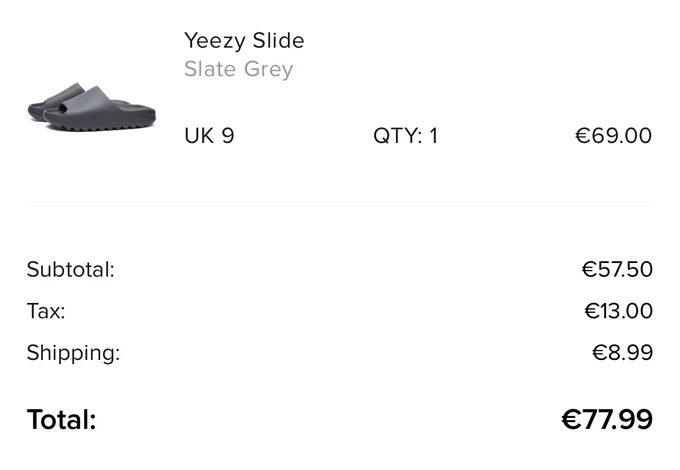Click the UK 9 size label
Viewport: 680px width, 470px height.
tap(209, 136)
